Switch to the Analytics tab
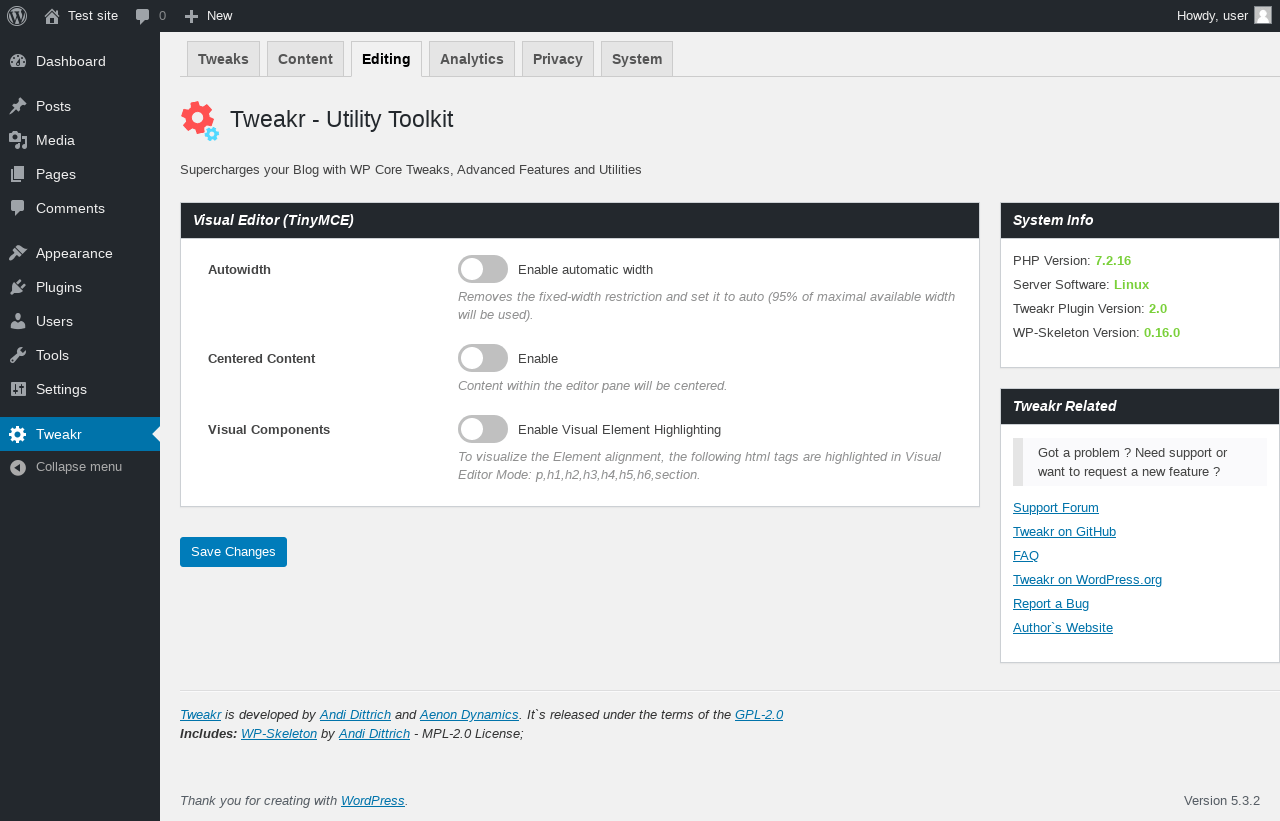This screenshot has height=821, width=1280. point(471,59)
